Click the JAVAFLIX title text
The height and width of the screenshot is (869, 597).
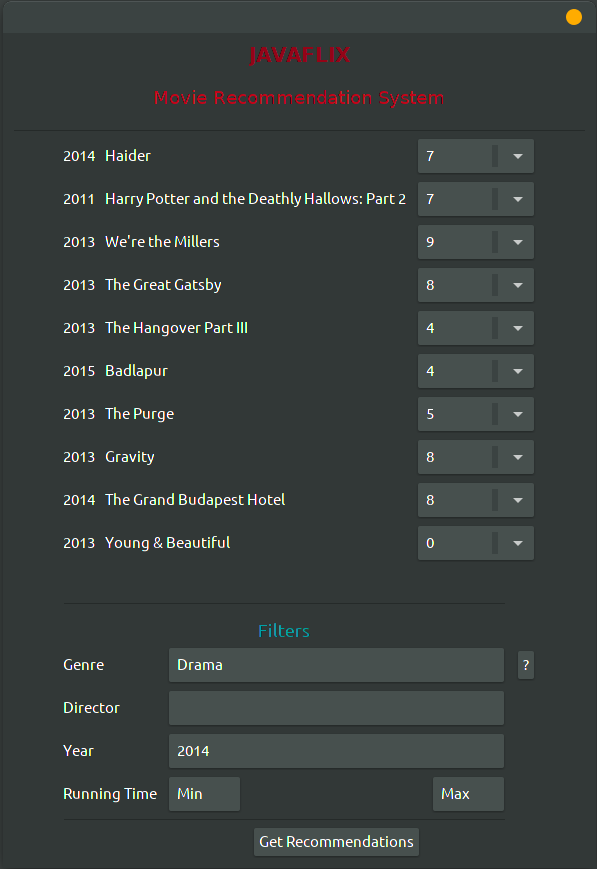pyautogui.click(x=299, y=55)
